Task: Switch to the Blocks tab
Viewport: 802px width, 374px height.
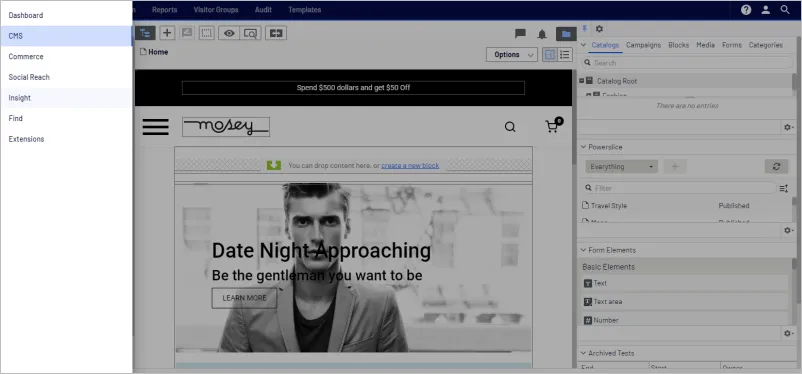Action: tap(678, 45)
